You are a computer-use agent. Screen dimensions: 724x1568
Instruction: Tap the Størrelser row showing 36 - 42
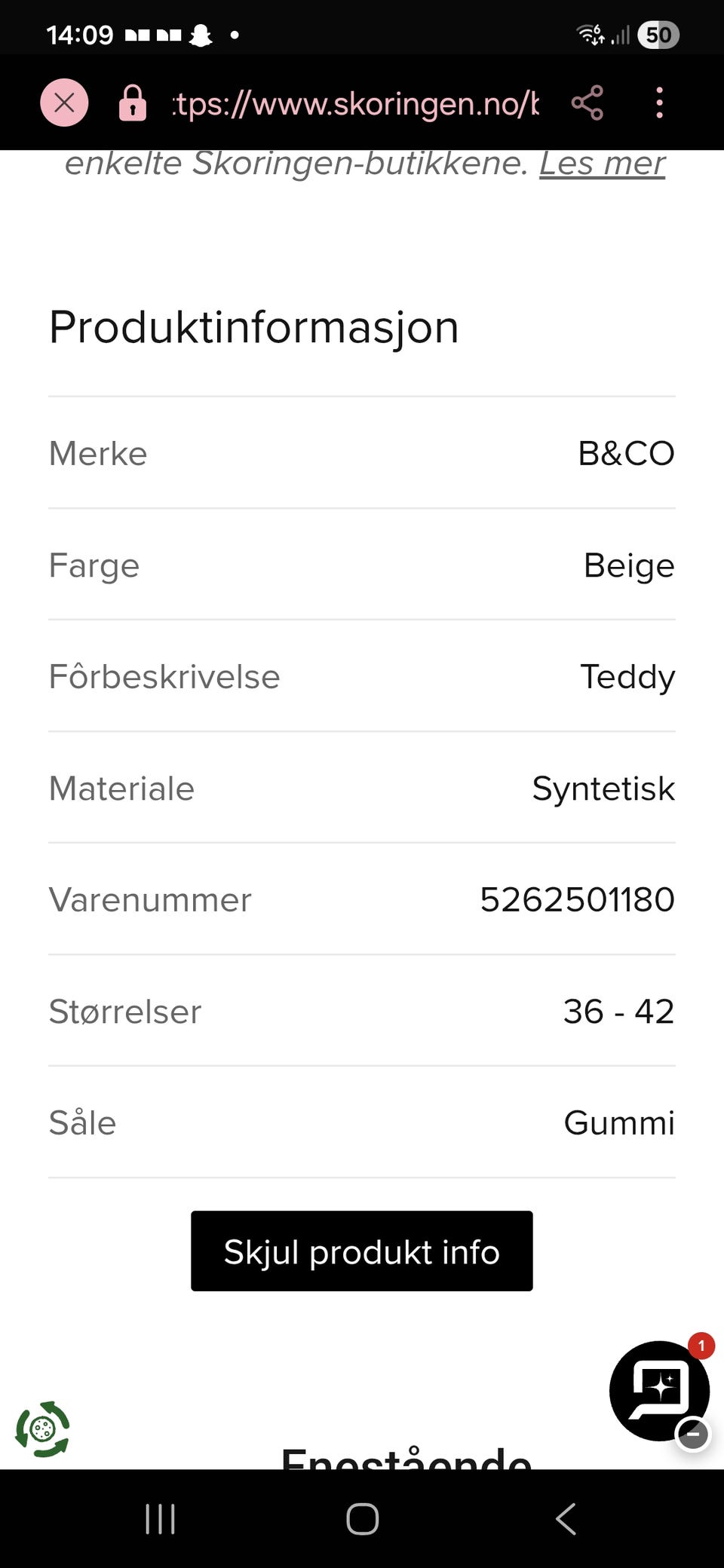(x=362, y=1011)
